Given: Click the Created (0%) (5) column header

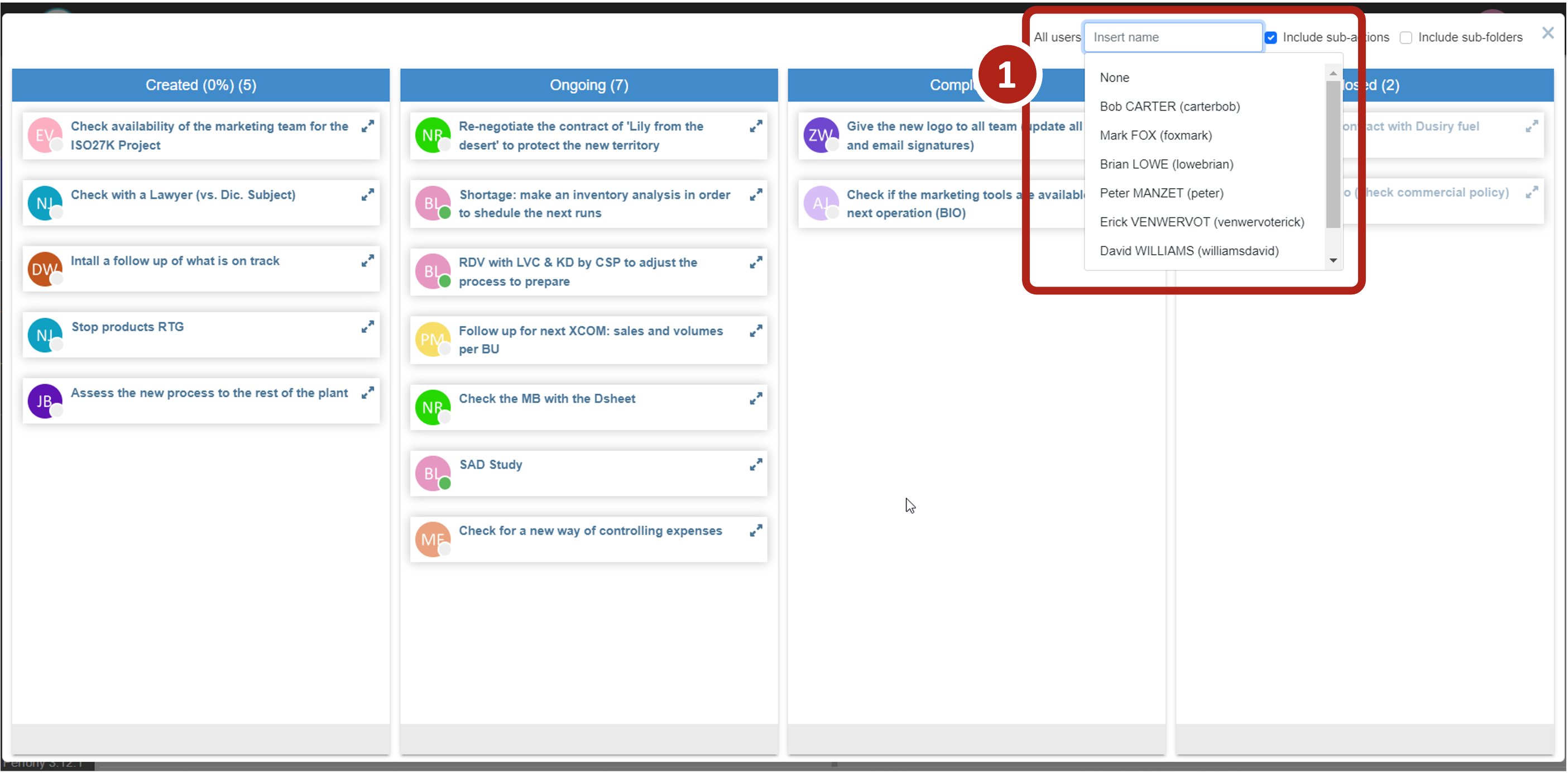Looking at the screenshot, I should [200, 85].
